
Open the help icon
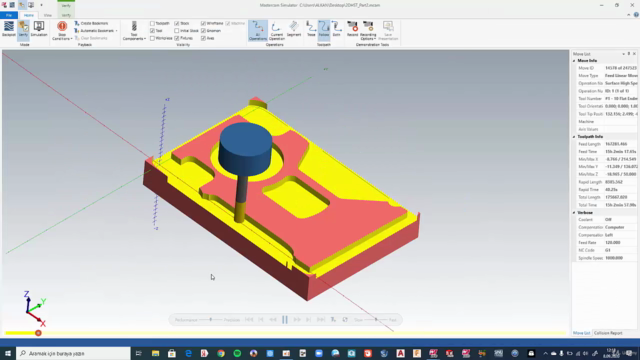(x=636, y=15)
